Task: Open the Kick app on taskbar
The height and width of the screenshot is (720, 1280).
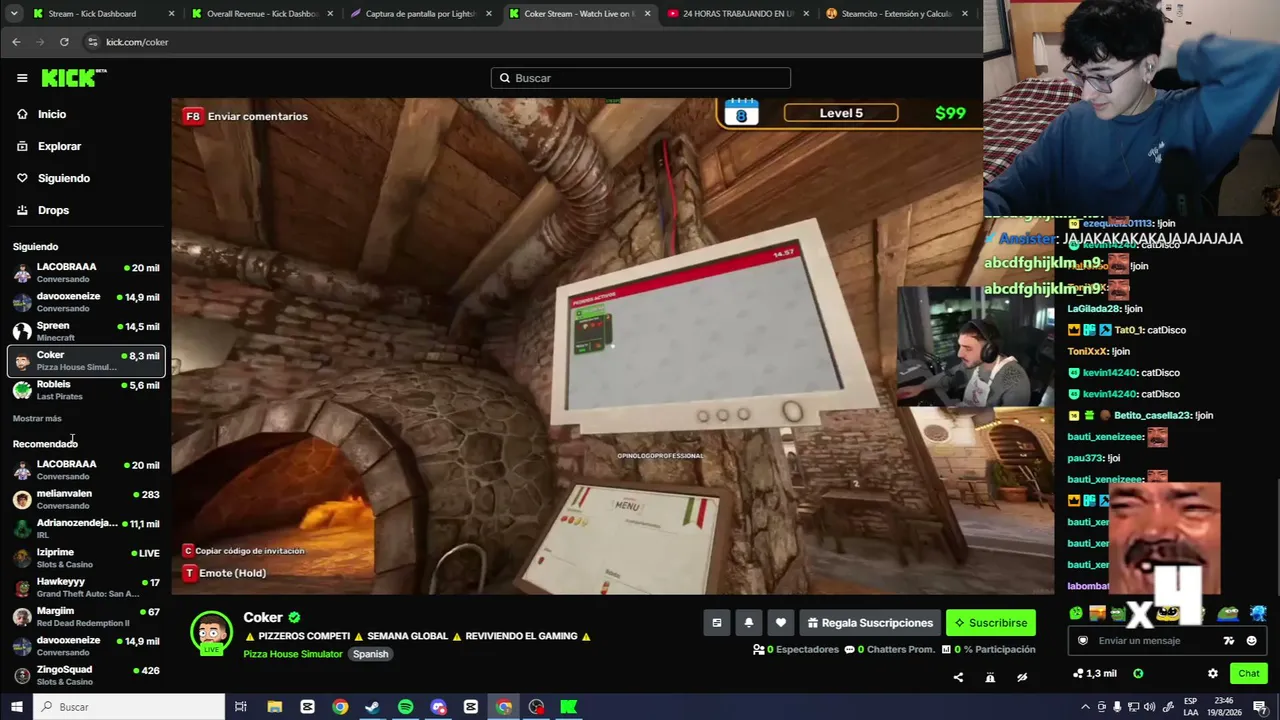Action: 568,707
